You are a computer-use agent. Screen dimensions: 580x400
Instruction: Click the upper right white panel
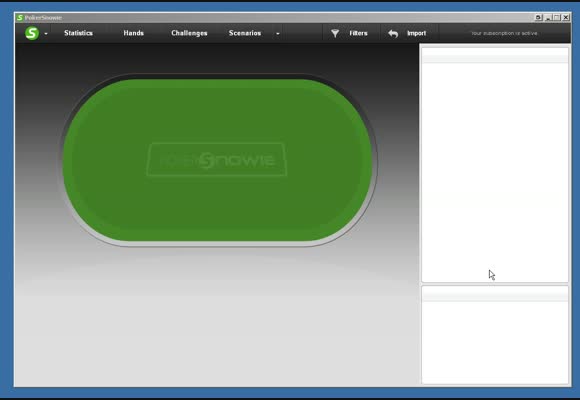(495, 165)
